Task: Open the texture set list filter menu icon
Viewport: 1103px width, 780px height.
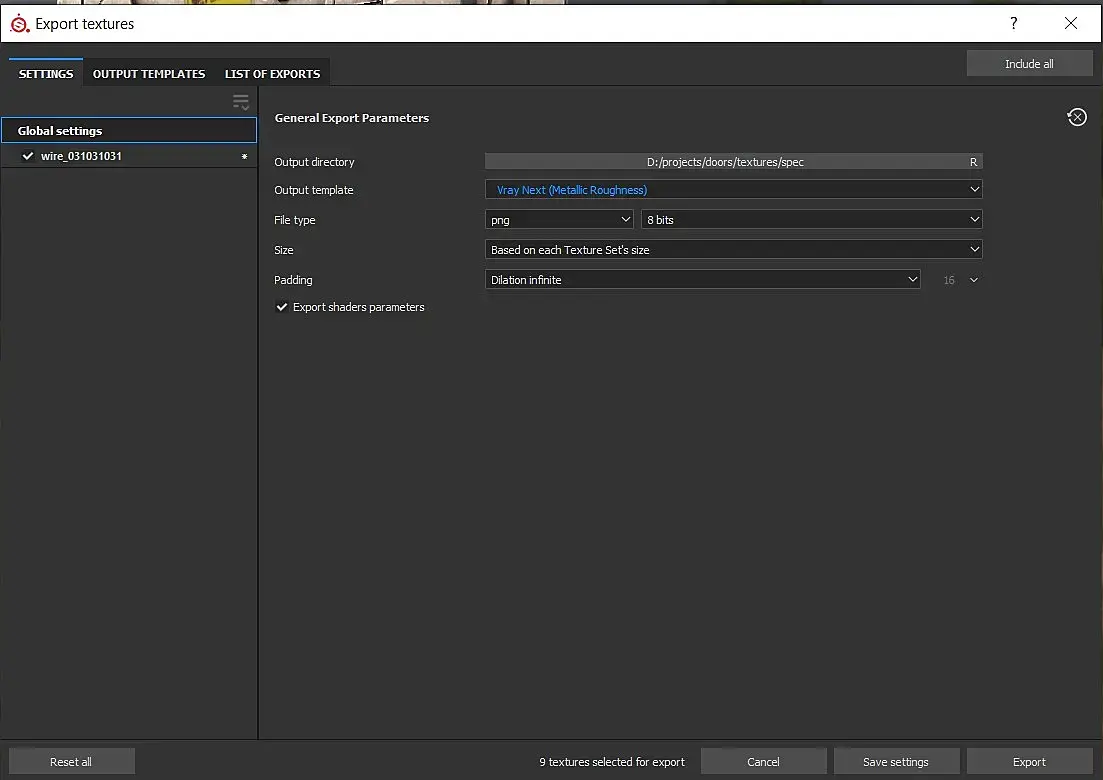Action: coord(241,103)
